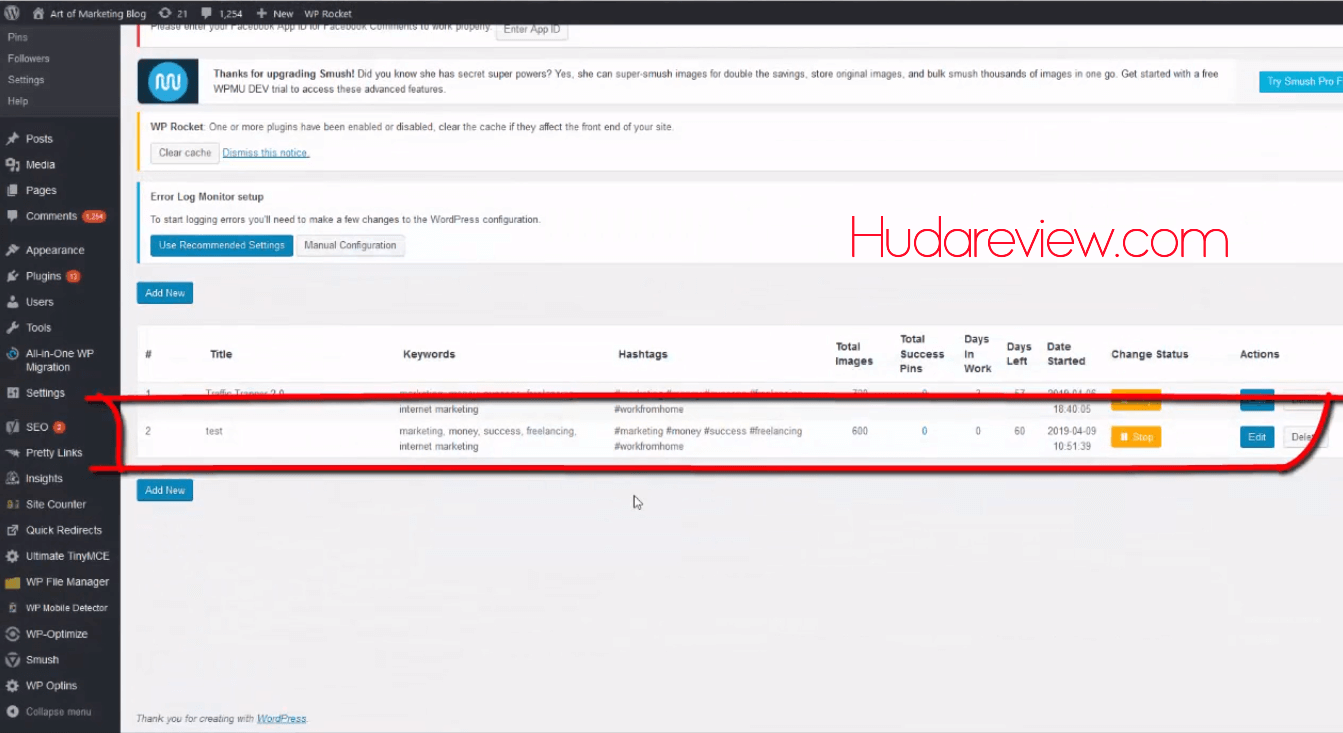Click the Site Counter icon
The width and height of the screenshot is (1343, 733).
(12, 505)
